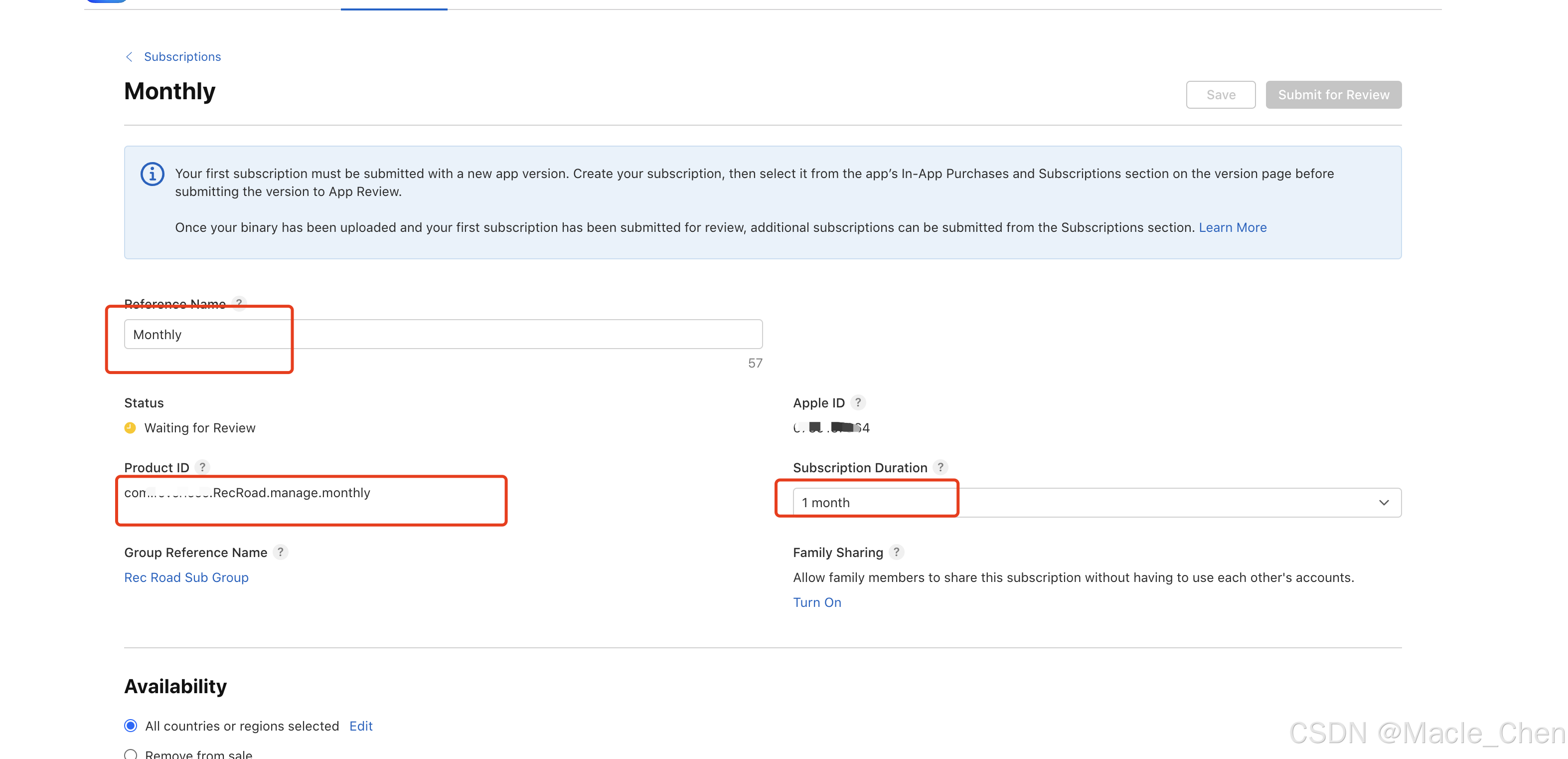This screenshot has width=1568, height=759.
Task: Click Submit for Review button
Action: (x=1333, y=95)
